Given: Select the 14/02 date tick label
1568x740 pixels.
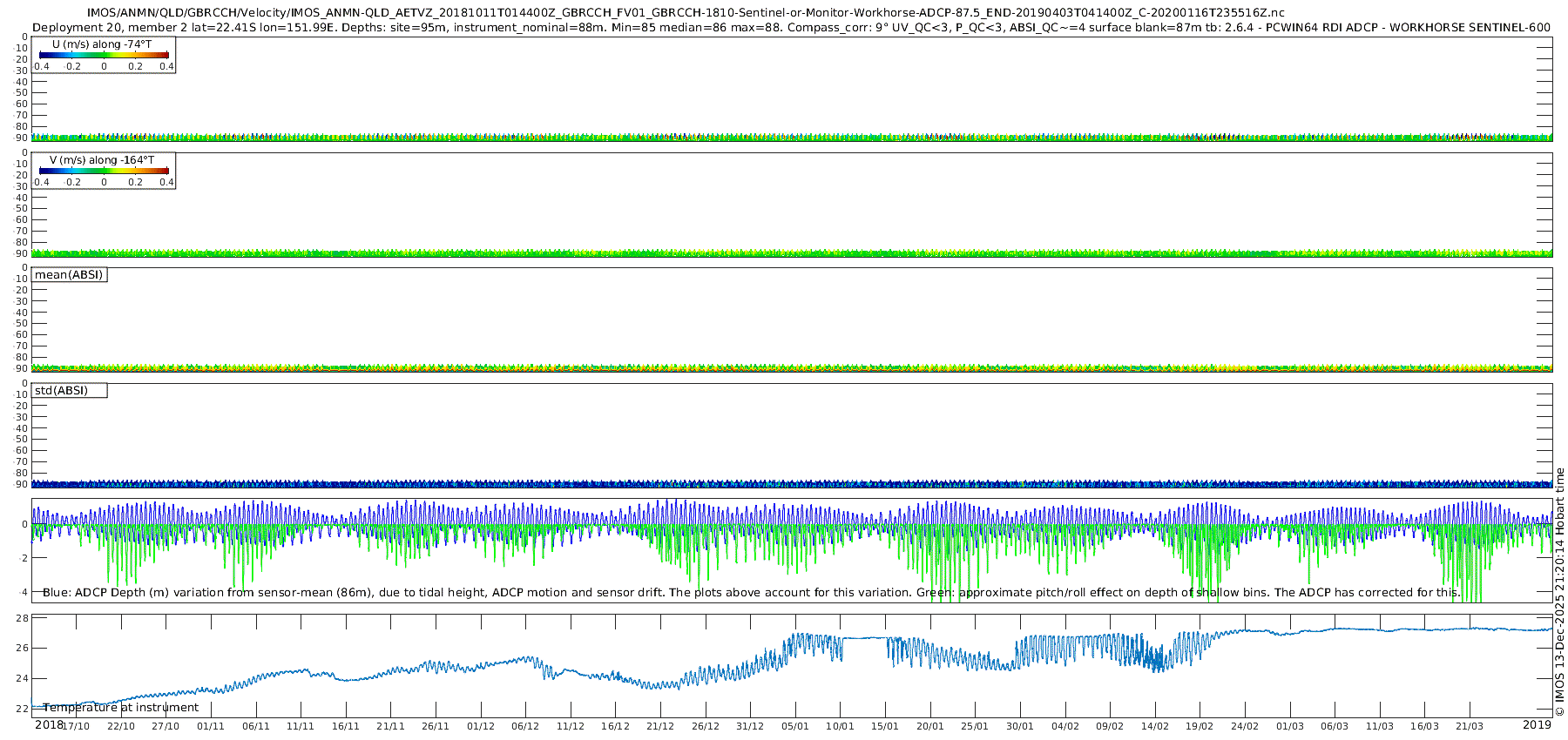Looking at the screenshot, I should (x=1155, y=726).
